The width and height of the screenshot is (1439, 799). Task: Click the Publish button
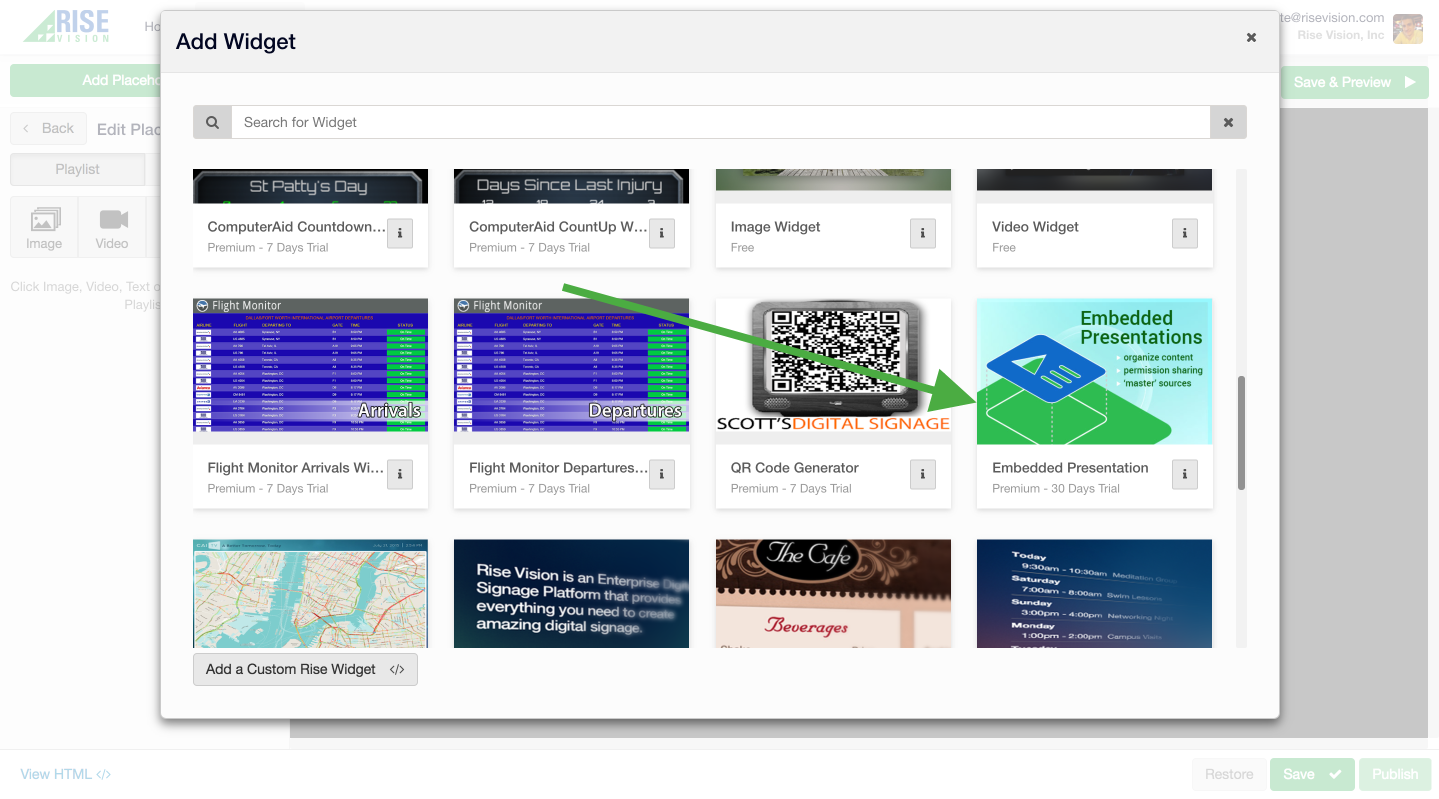click(1395, 774)
